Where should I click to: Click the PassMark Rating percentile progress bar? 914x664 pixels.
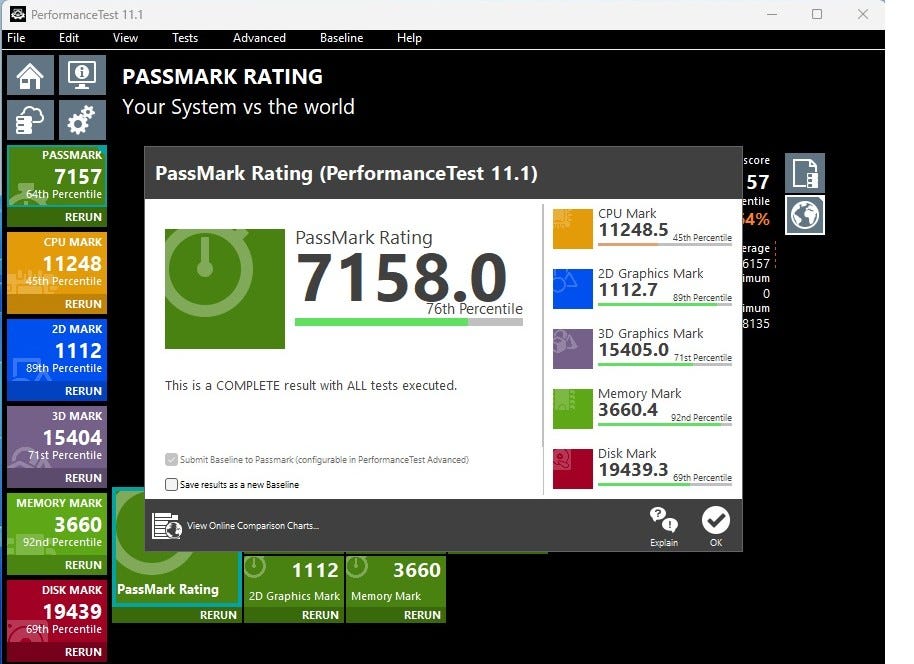409,322
